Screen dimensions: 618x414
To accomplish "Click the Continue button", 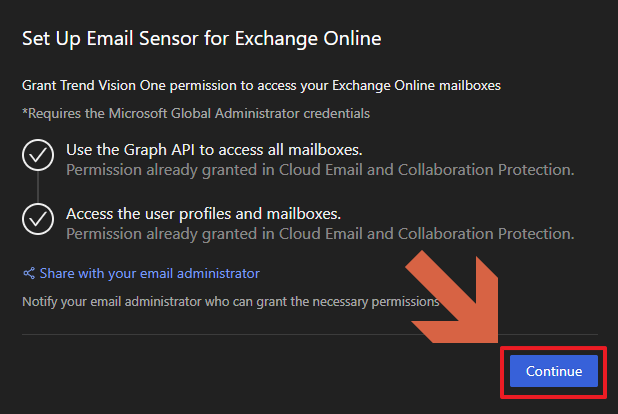I will (x=553, y=370).
